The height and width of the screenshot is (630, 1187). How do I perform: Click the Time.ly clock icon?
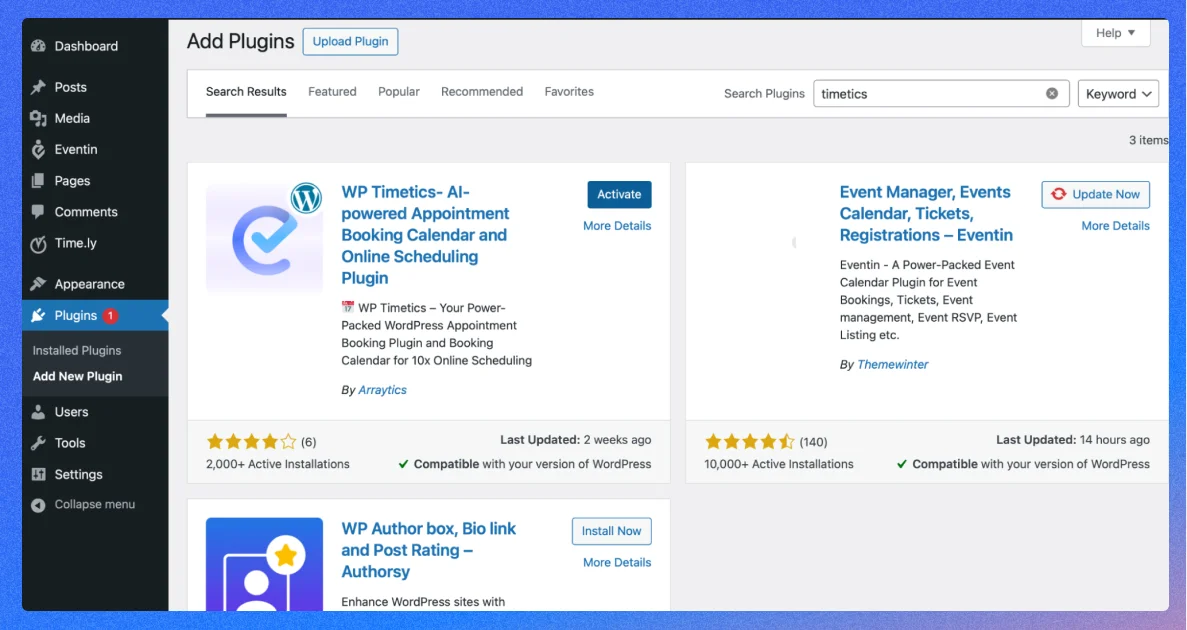pos(39,244)
